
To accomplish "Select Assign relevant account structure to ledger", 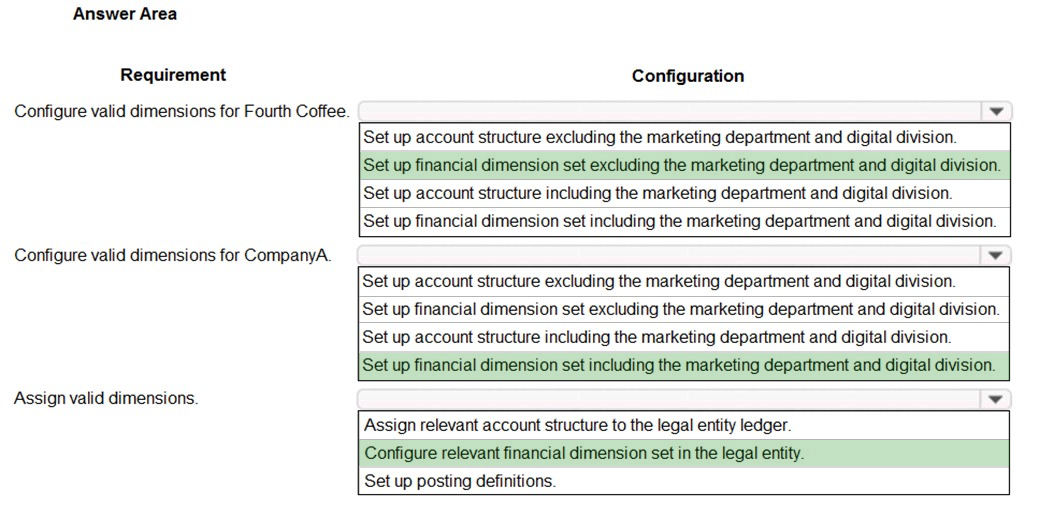I will 684,425.
